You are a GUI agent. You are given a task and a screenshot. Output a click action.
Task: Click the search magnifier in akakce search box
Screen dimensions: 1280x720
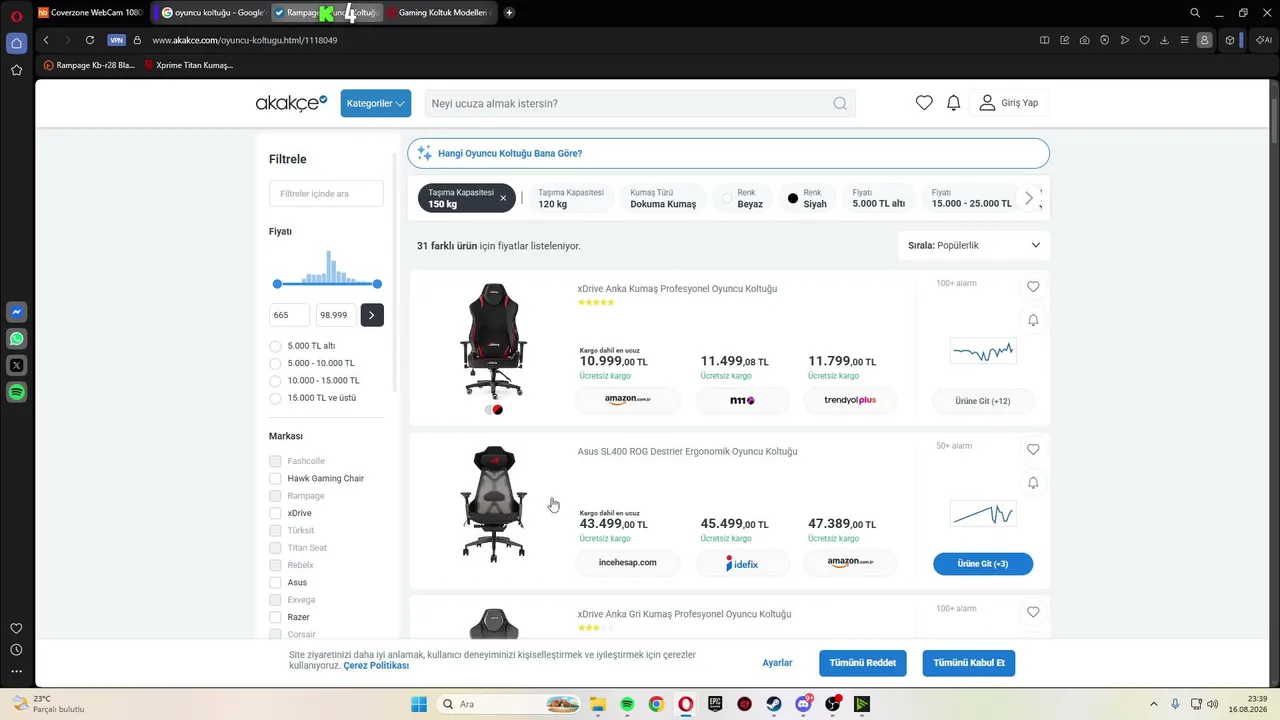coord(840,103)
